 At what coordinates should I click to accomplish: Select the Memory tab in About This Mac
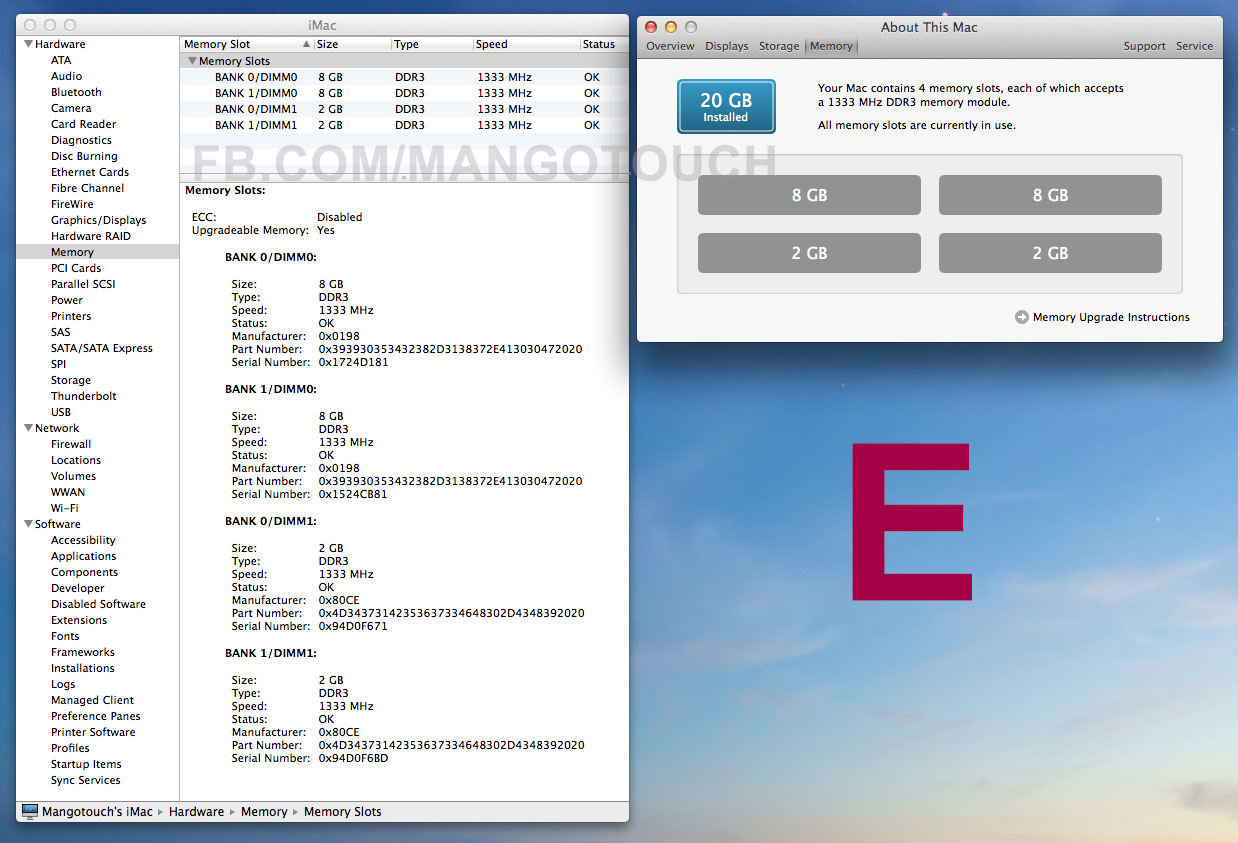831,46
